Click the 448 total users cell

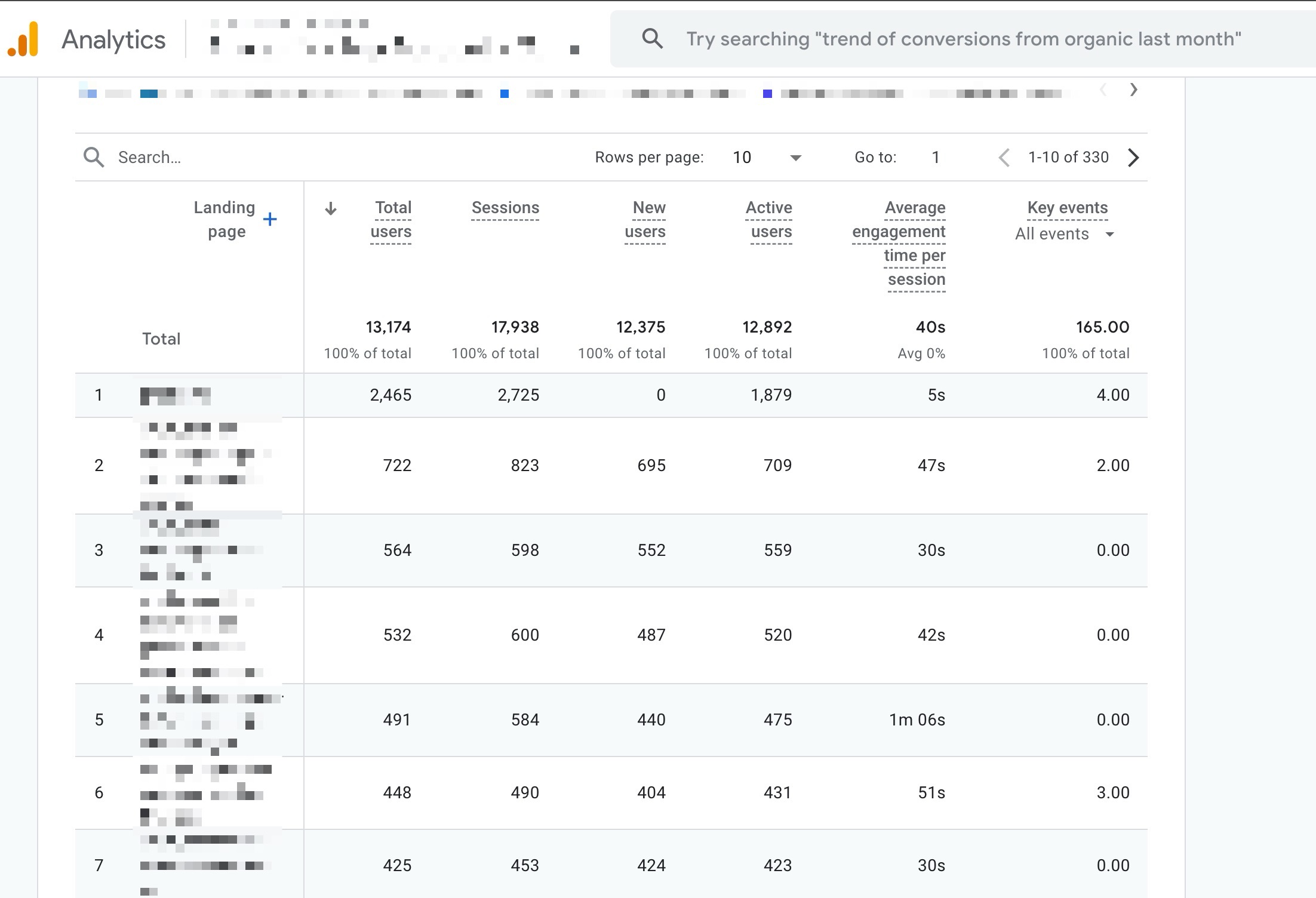[x=397, y=793]
